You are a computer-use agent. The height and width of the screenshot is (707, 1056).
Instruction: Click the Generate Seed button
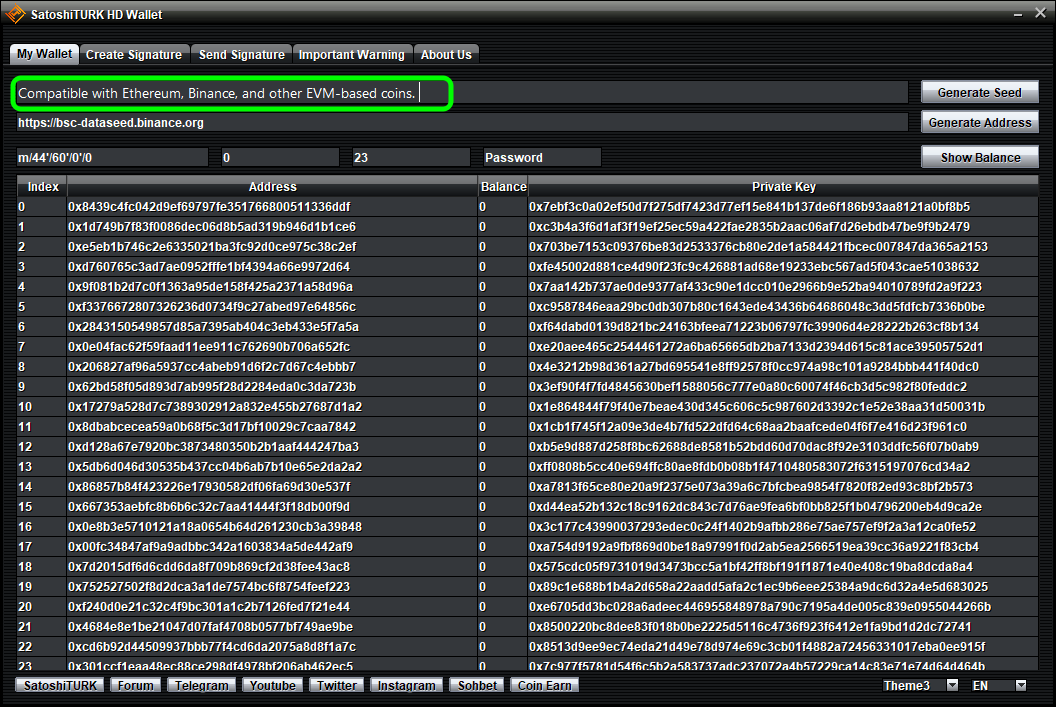click(x=979, y=92)
